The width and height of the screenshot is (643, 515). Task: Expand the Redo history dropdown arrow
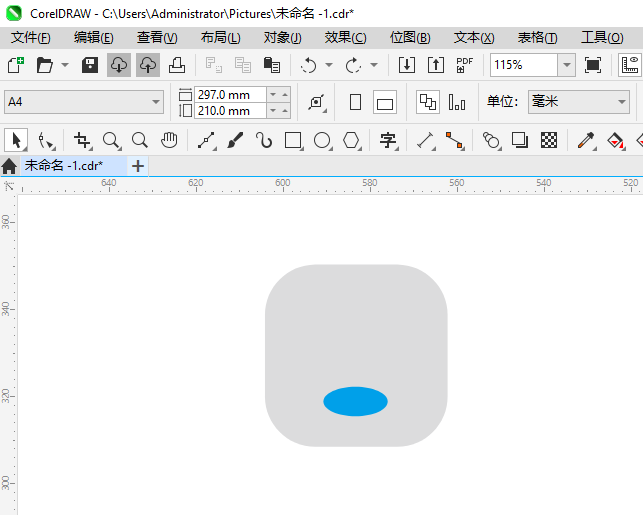tap(374, 65)
